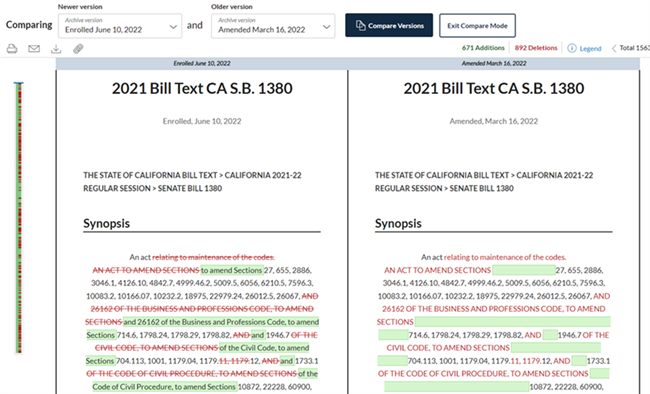This screenshot has height=394, width=650.
Task: Click the download icon
Action: pyautogui.click(x=56, y=49)
